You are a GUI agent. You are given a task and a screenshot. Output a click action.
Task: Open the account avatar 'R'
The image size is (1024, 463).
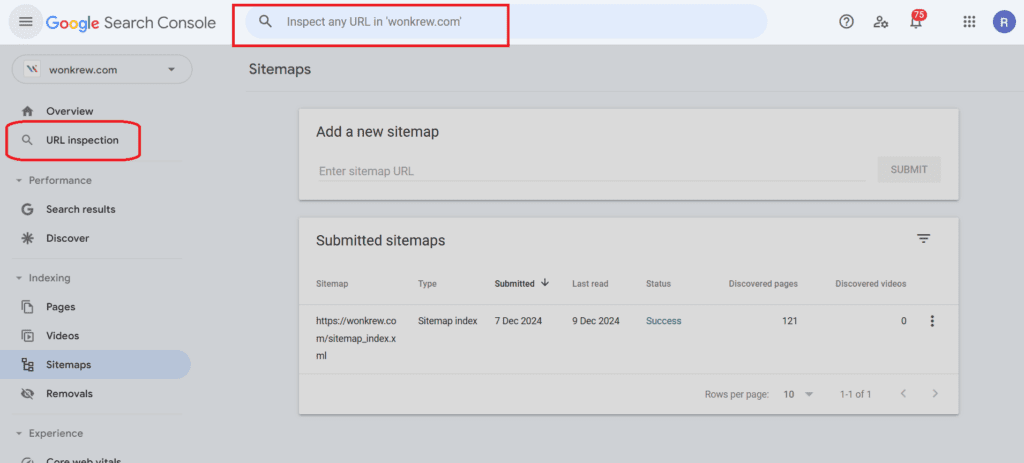(1004, 22)
